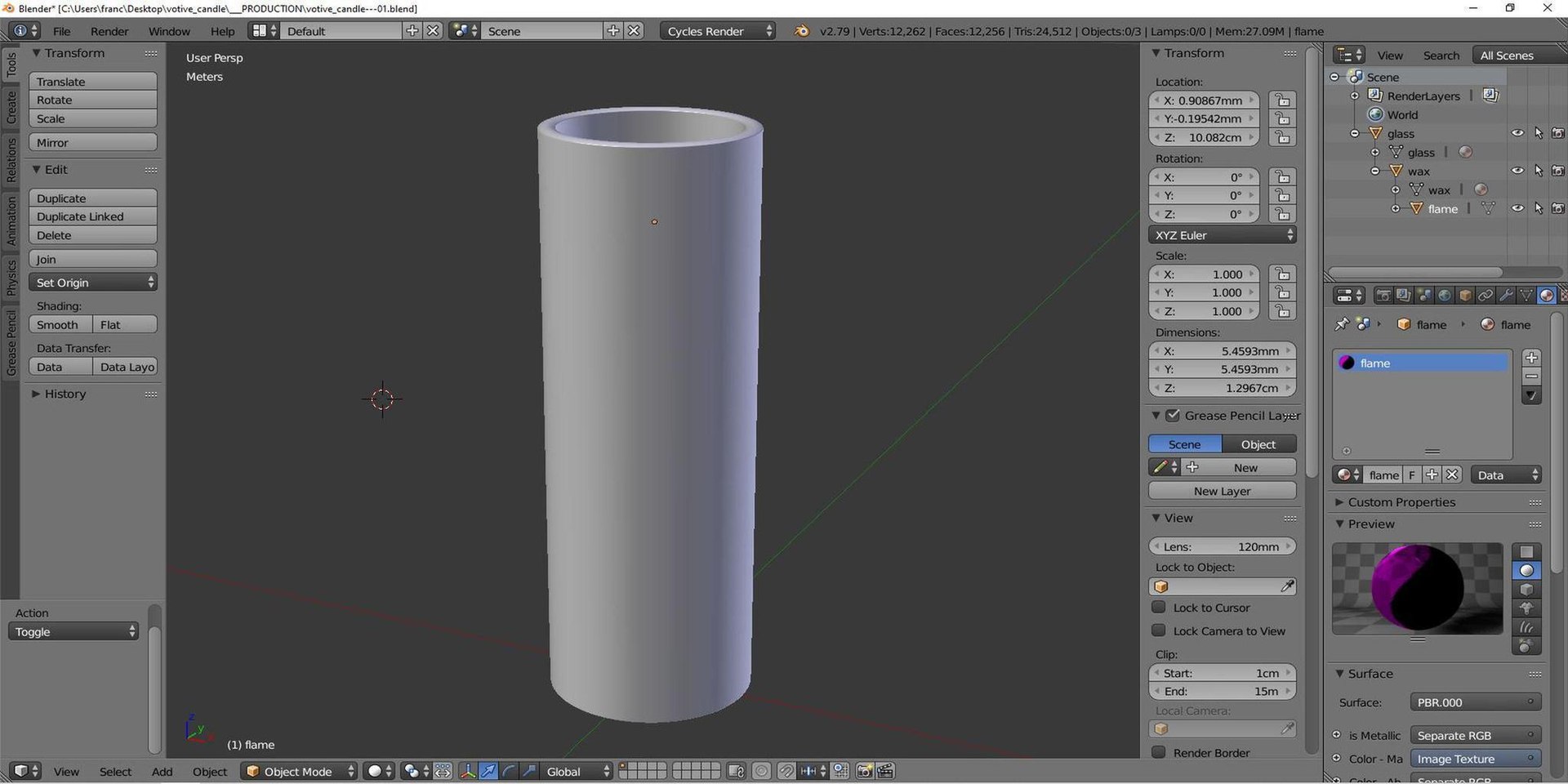
Task: Toggle the proportional editing circle icon
Action: (x=761, y=771)
